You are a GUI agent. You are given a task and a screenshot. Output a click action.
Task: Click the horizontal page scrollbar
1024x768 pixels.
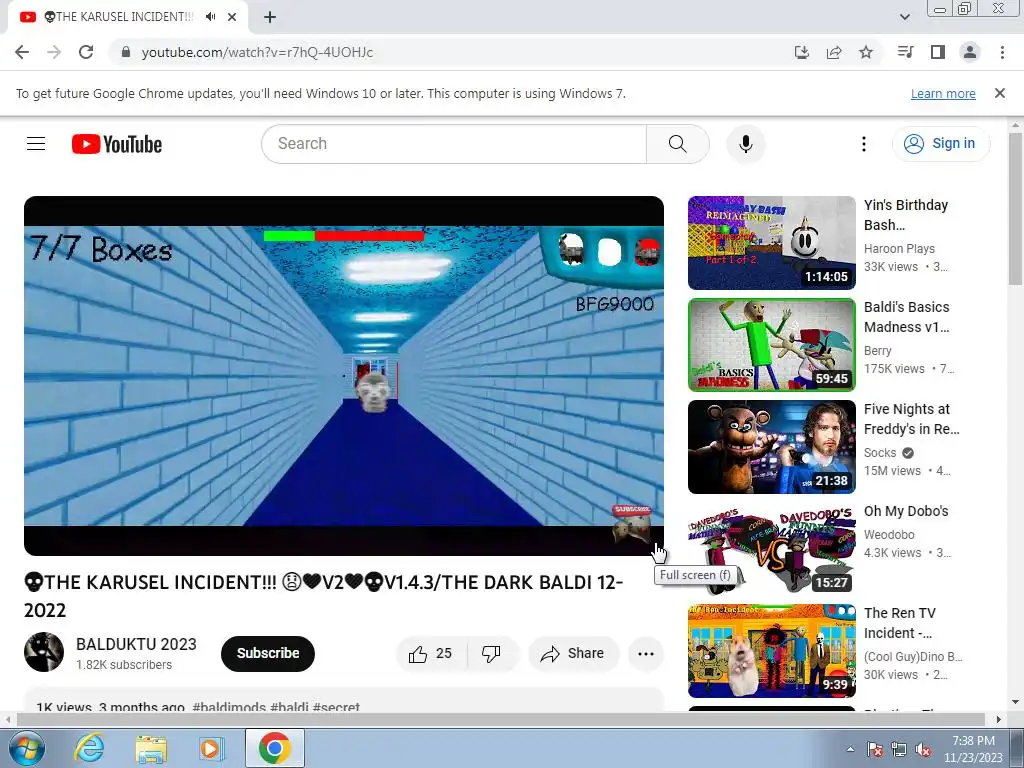point(503,719)
